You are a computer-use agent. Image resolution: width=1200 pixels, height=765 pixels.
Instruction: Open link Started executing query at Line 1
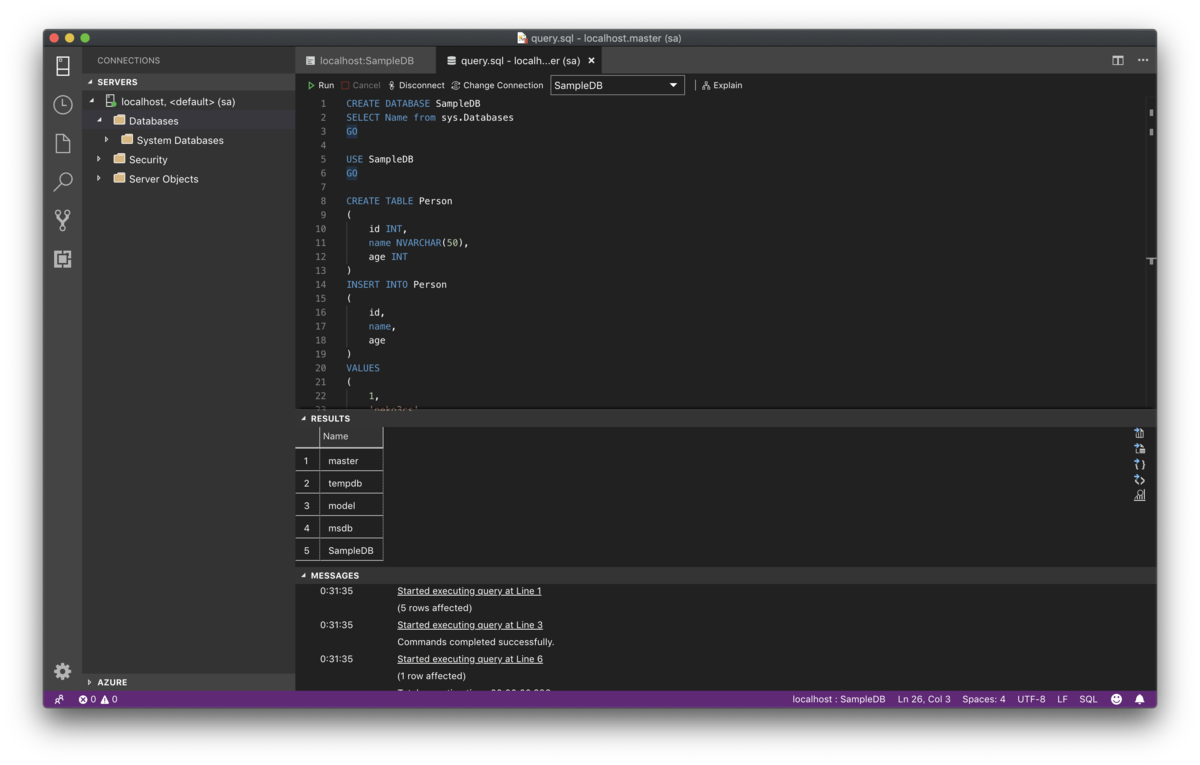[x=469, y=591]
